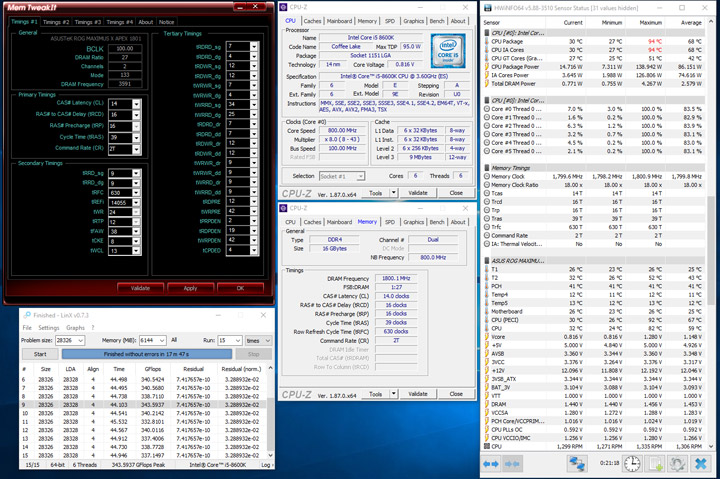Switch to Timings #2 tab in Mem TweakIt
This screenshot has height=479, width=720.
tap(56, 21)
